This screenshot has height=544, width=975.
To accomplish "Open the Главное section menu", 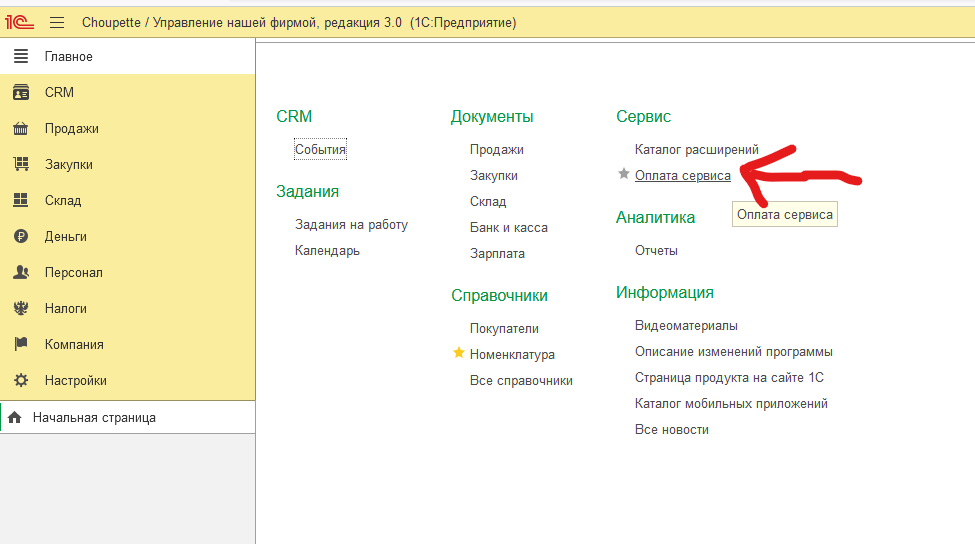I will tap(68, 57).
